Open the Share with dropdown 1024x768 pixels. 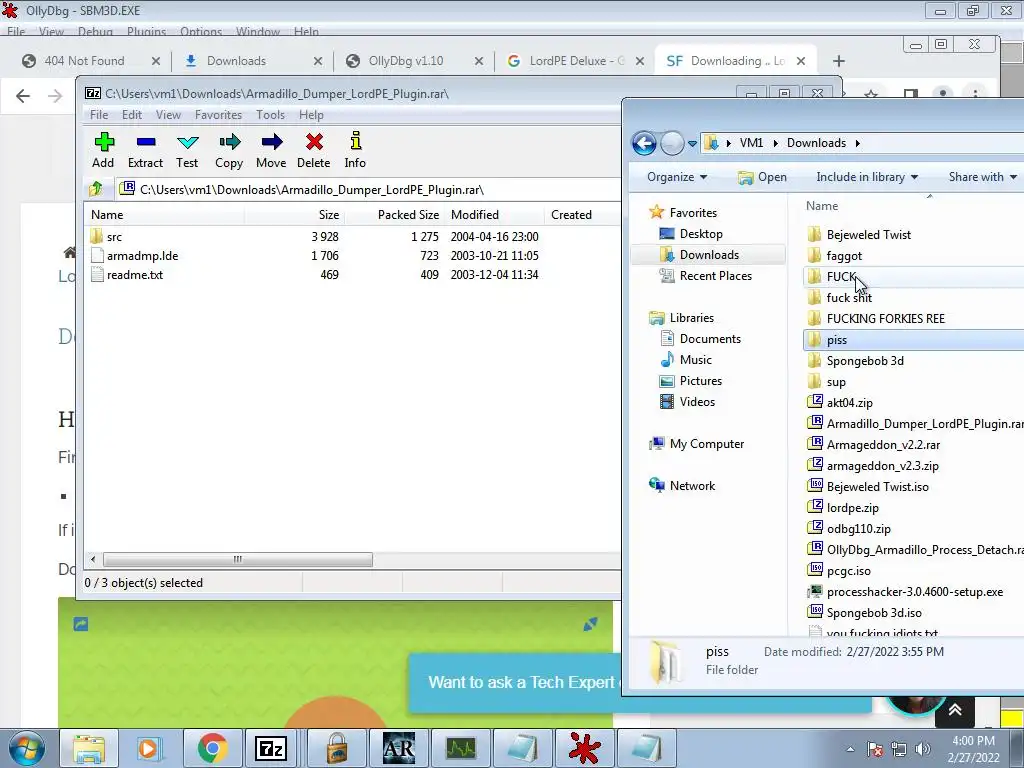(983, 177)
